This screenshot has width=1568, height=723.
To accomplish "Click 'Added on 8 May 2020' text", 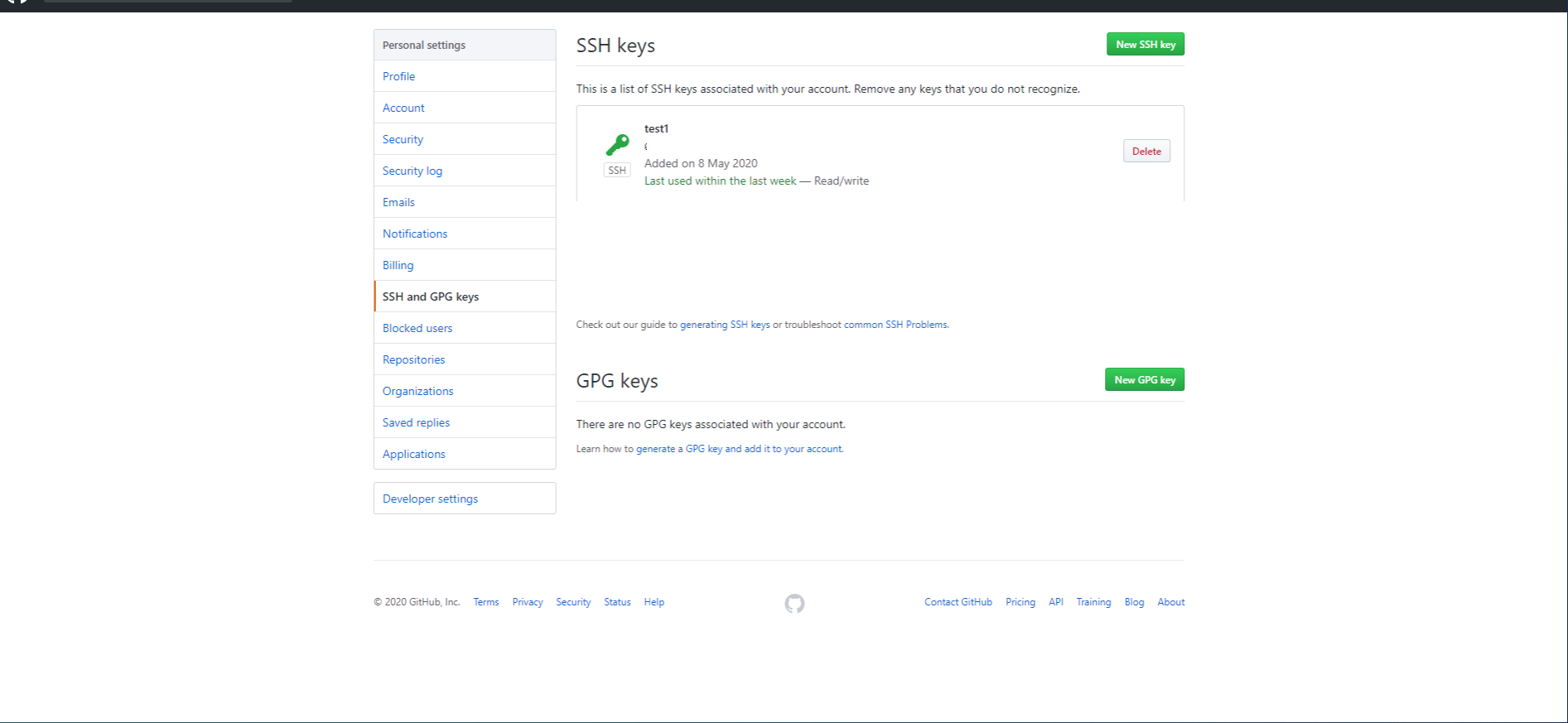I will (701, 163).
